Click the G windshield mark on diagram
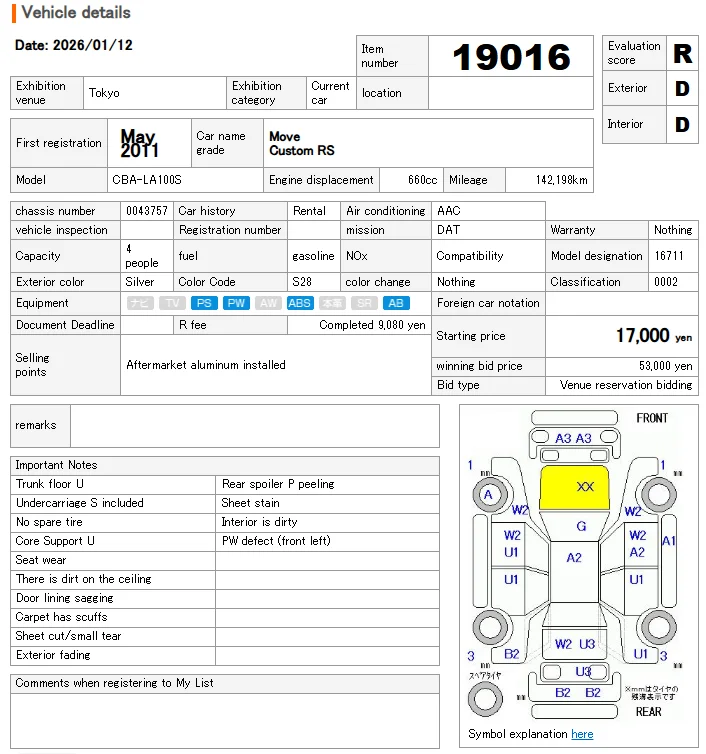 pos(581,526)
